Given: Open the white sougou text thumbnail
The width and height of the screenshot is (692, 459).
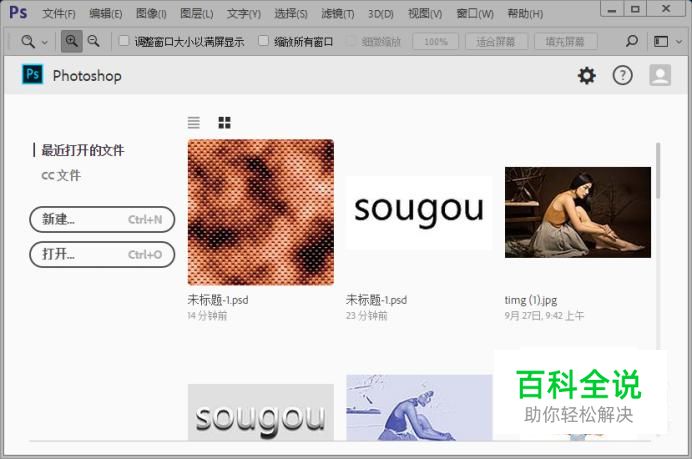Looking at the screenshot, I should click(419, 212).
